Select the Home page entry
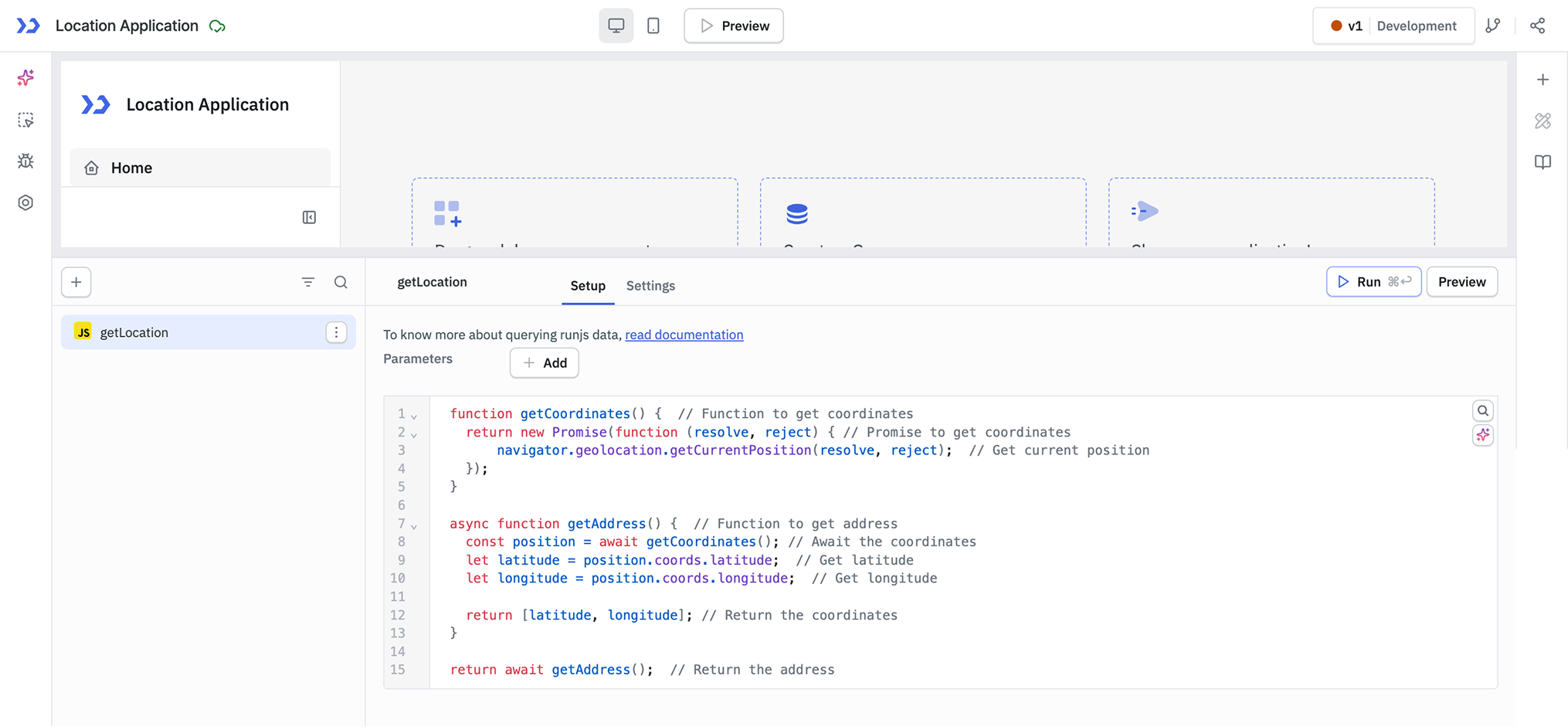Screen dimensions: 1568x727 131,167
